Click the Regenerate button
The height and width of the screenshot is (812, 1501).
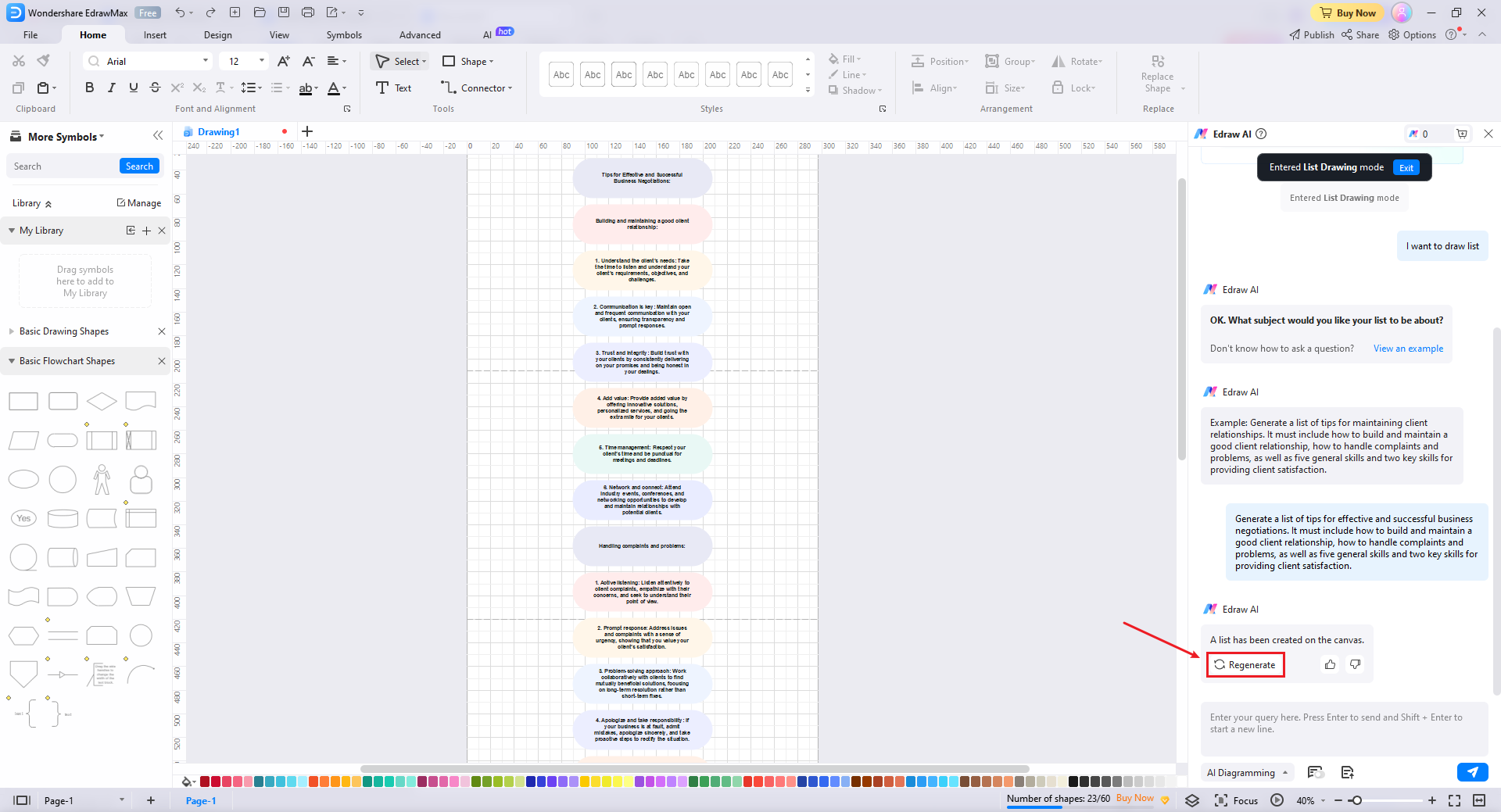[1245, 664]
